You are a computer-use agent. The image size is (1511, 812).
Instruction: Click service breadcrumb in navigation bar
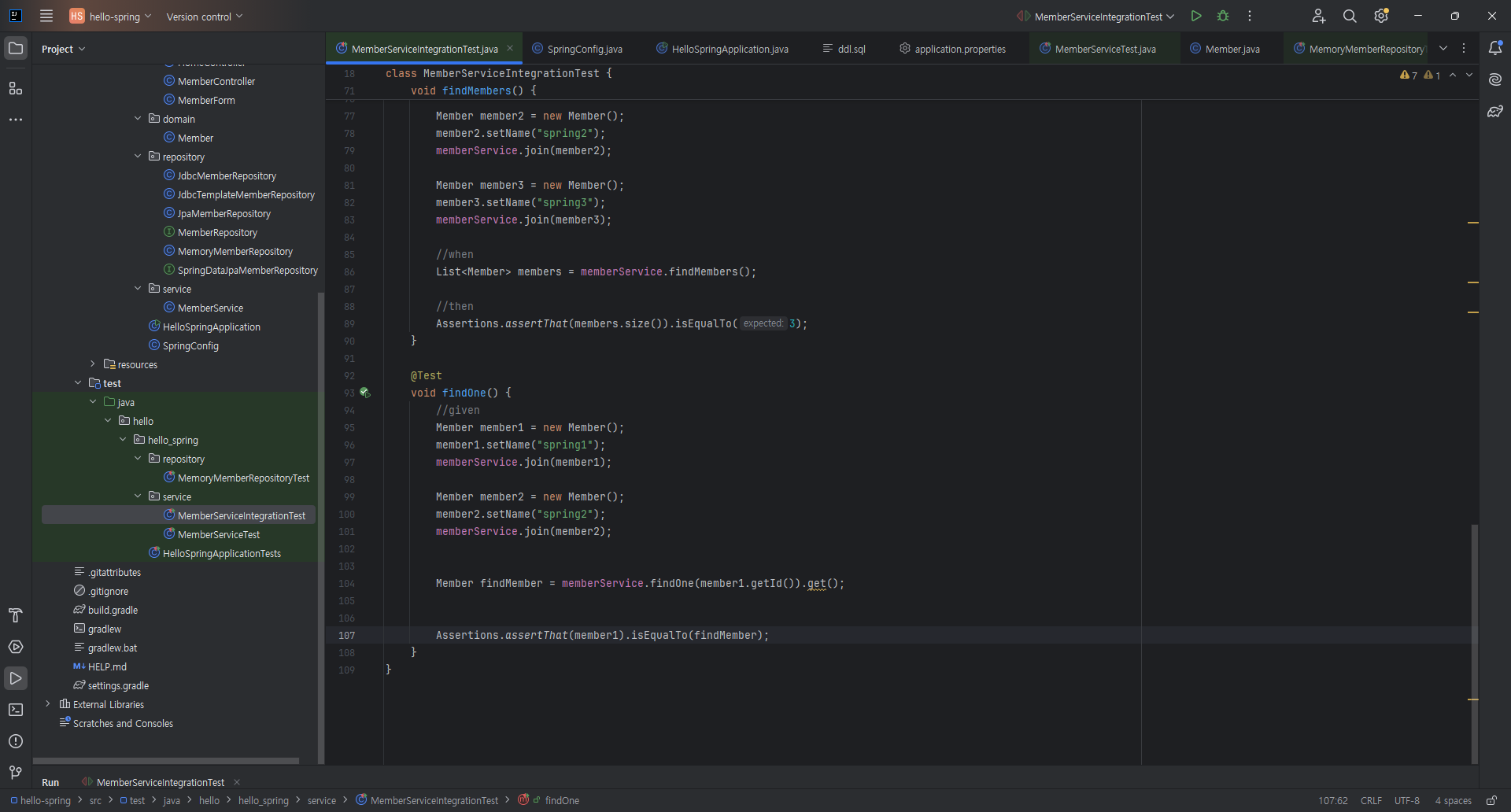(321, 800)
